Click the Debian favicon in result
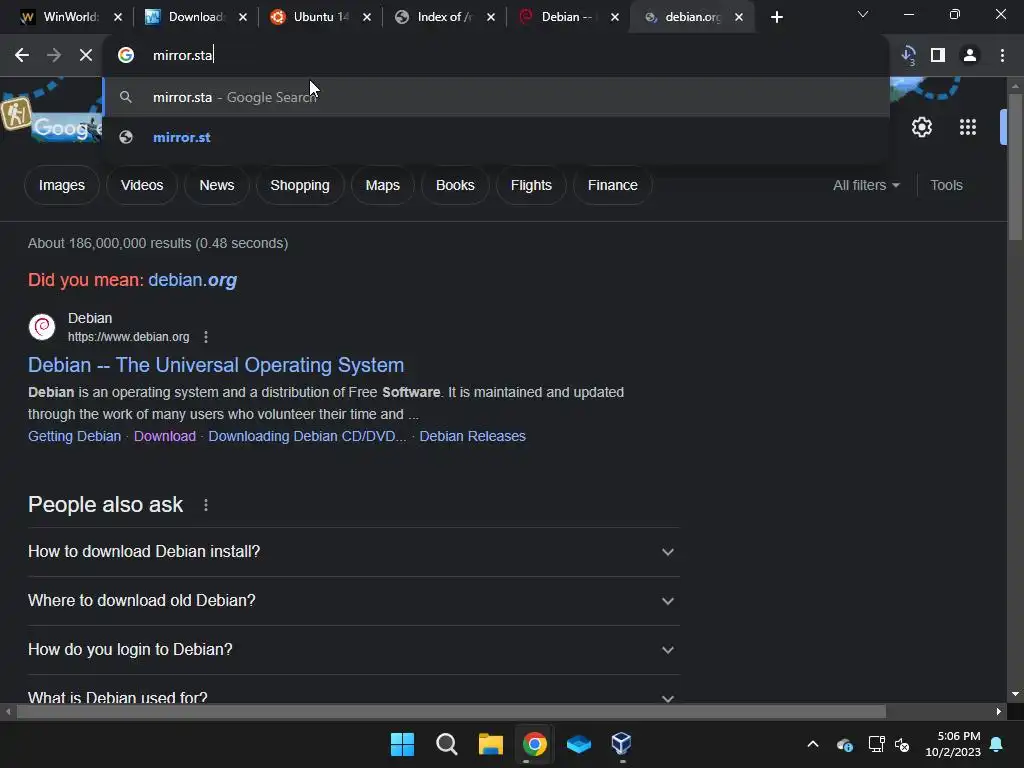The image size is (1024, 768). tap(42, 327)
